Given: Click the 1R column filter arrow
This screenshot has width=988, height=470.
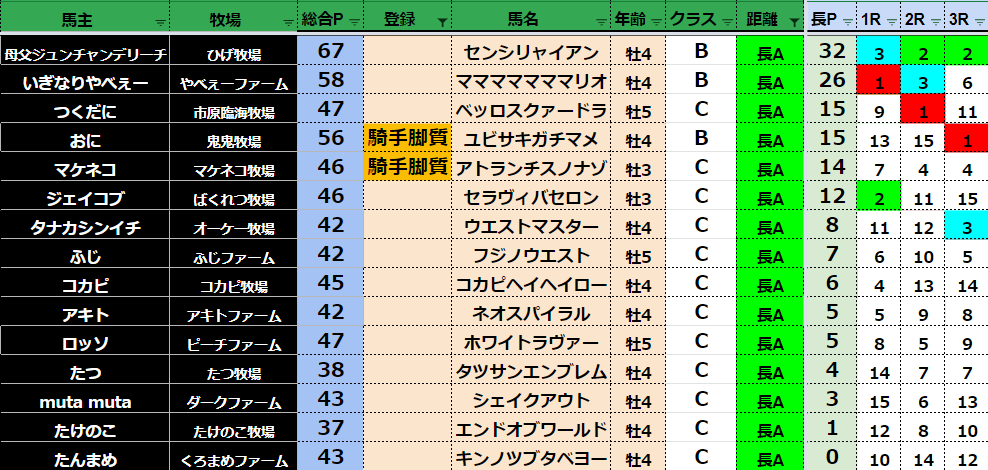Looking at the screenshot, I should coord(890,21).
